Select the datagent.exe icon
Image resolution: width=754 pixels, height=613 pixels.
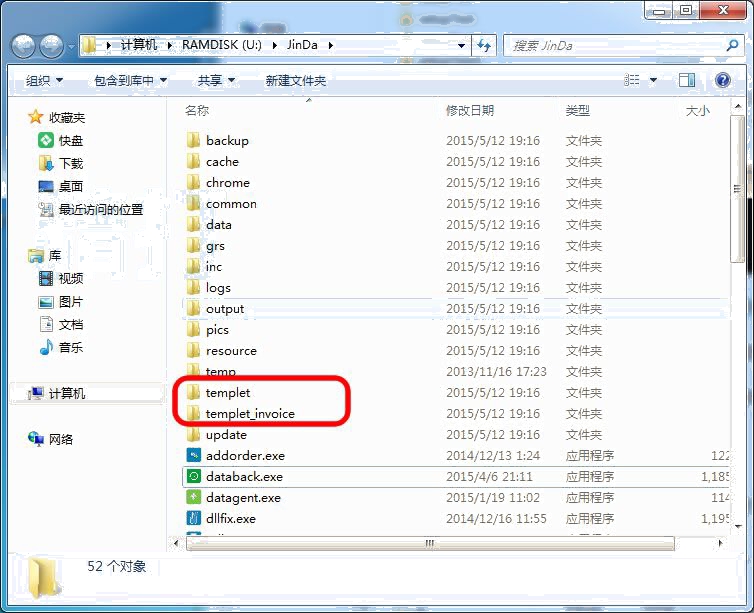(x=194, y=498)
